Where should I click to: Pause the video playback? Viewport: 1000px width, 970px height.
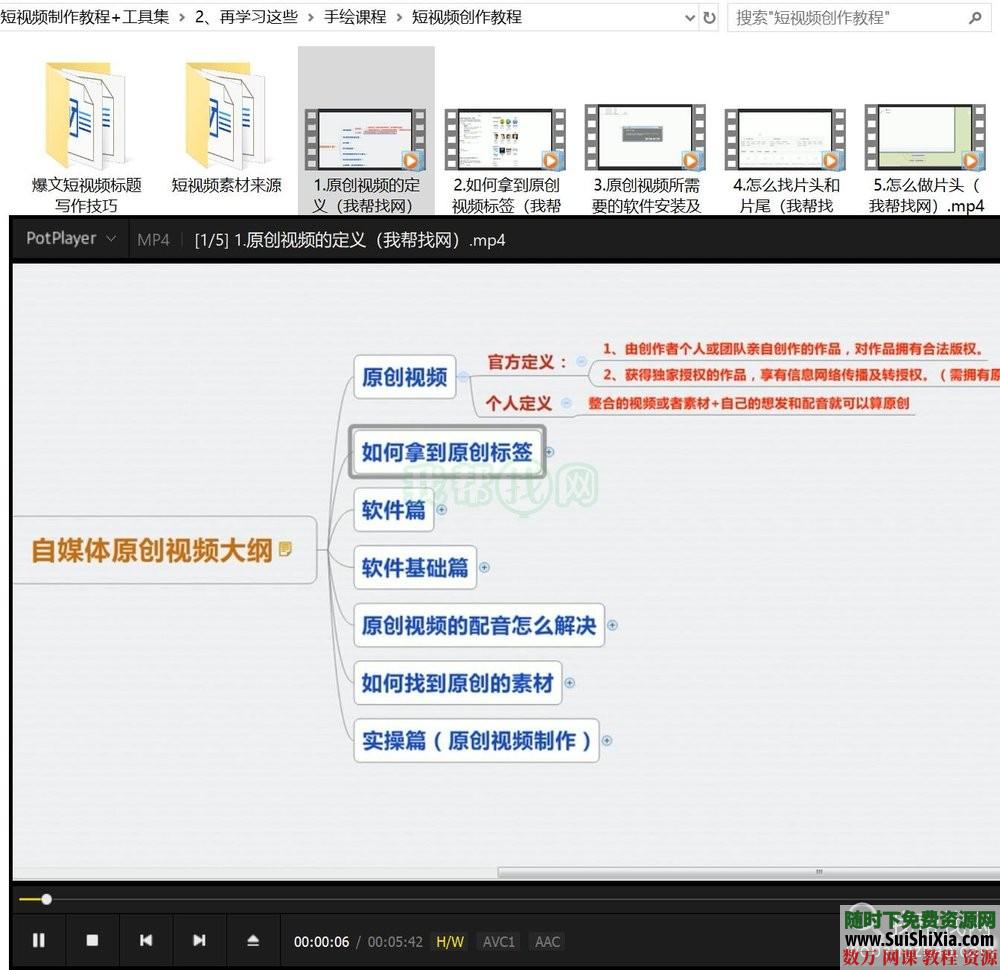coord(39,941)
